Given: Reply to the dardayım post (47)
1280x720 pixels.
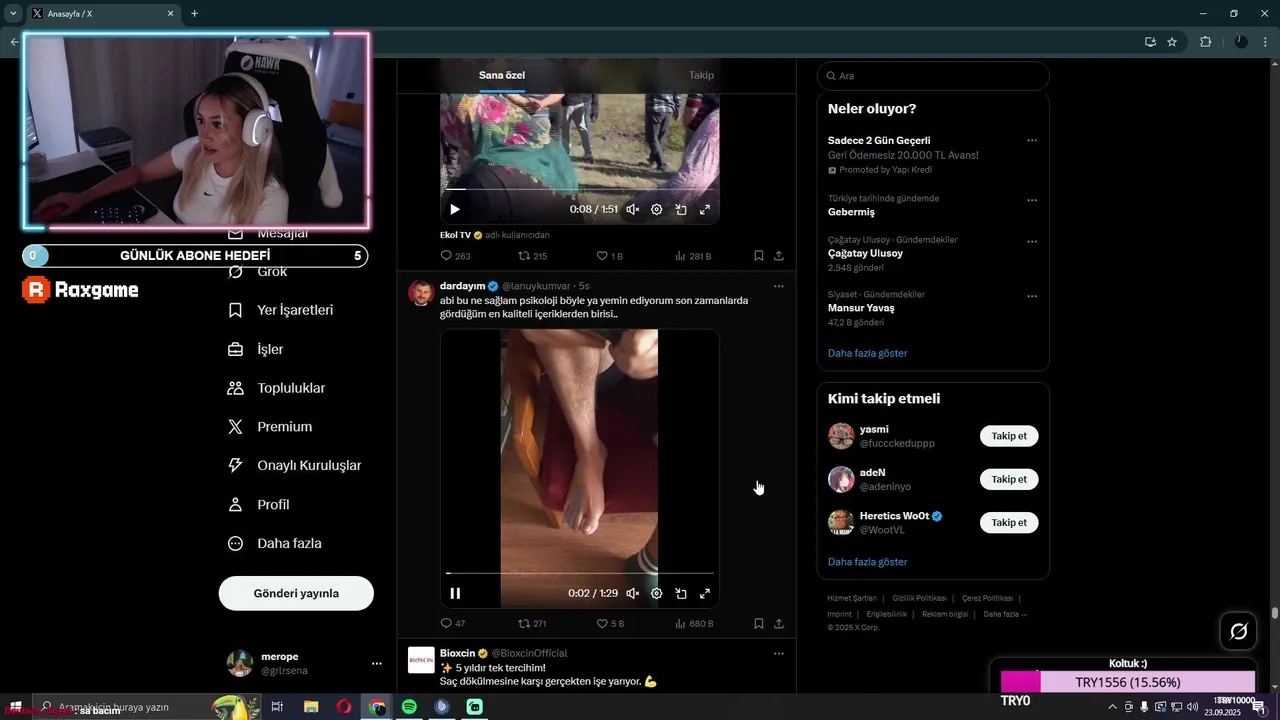Looking at the screenshot, I should coord(453,623).
